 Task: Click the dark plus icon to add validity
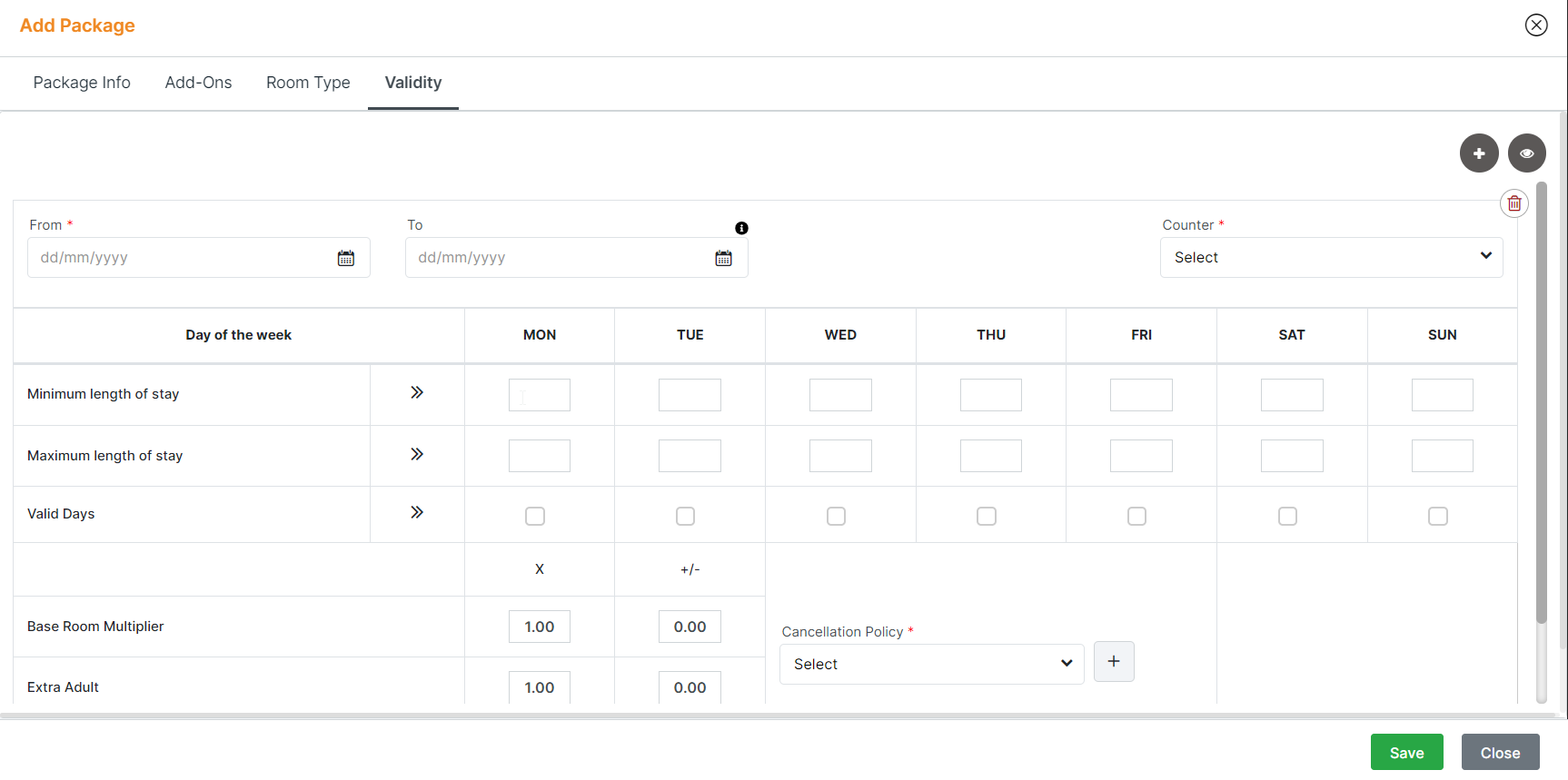(x=1478, y=153)
